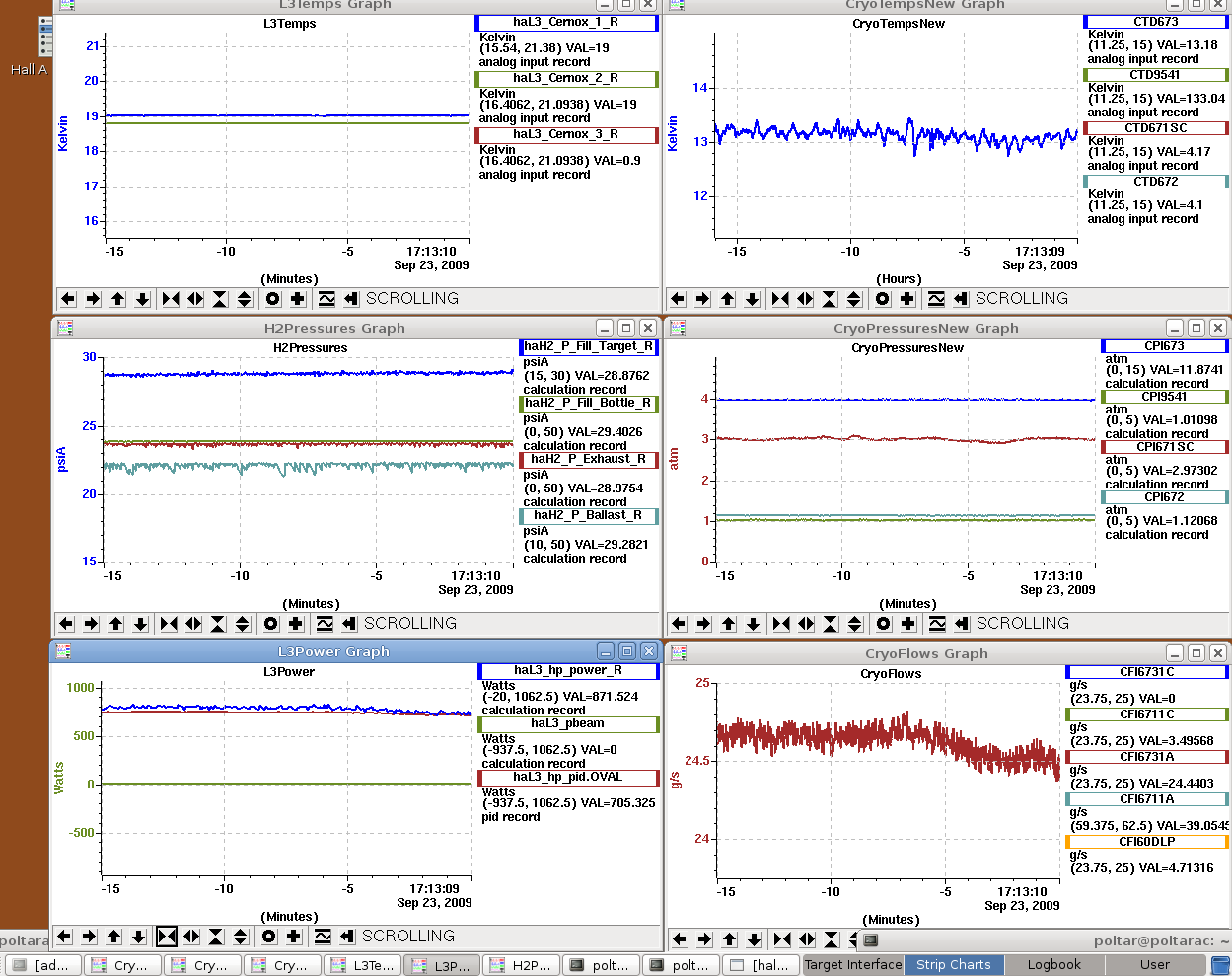Viewport: 1232px width, 976px height.
Task: Click the plus icon in L3Temps toolbar
Action: pos(298,299)
